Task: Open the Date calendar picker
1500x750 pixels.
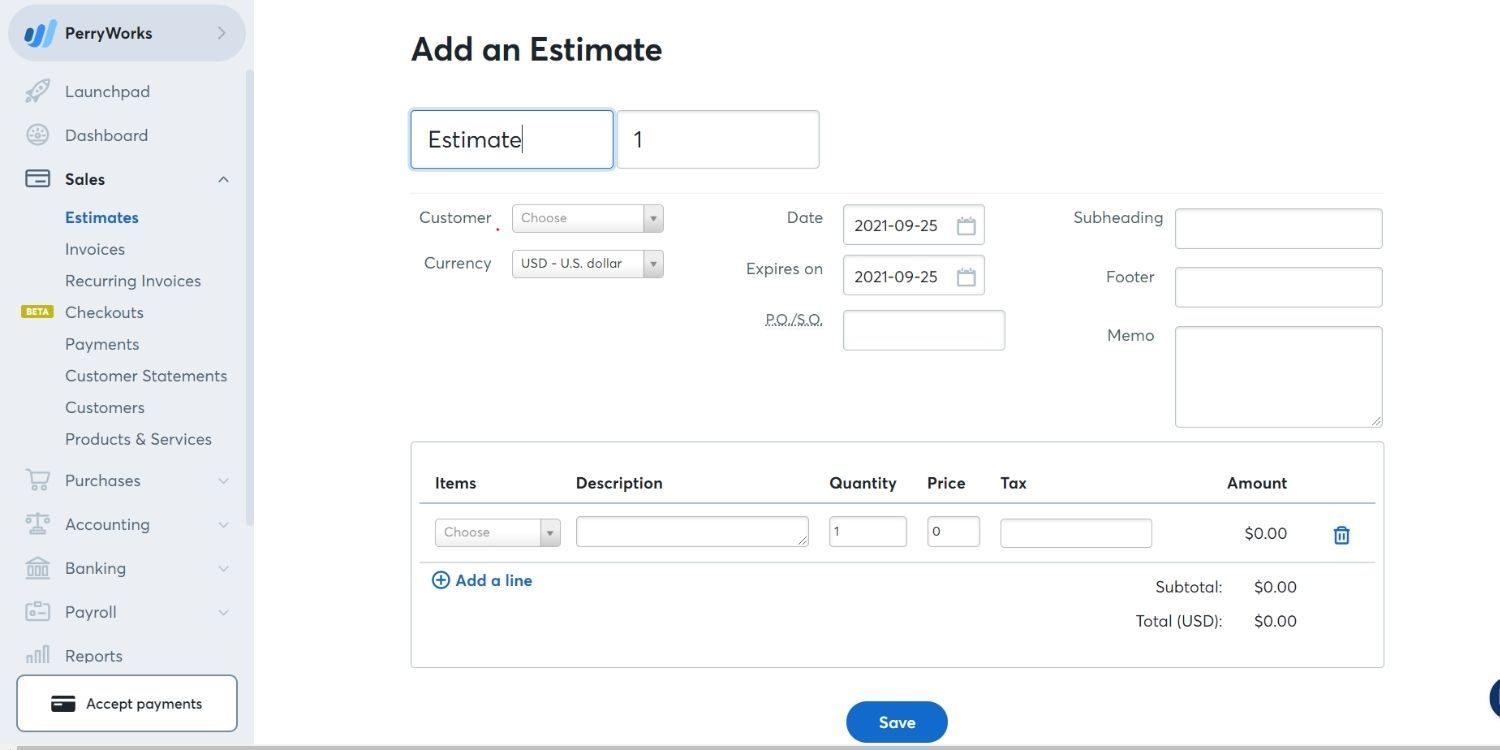Action: click(964, 225)
